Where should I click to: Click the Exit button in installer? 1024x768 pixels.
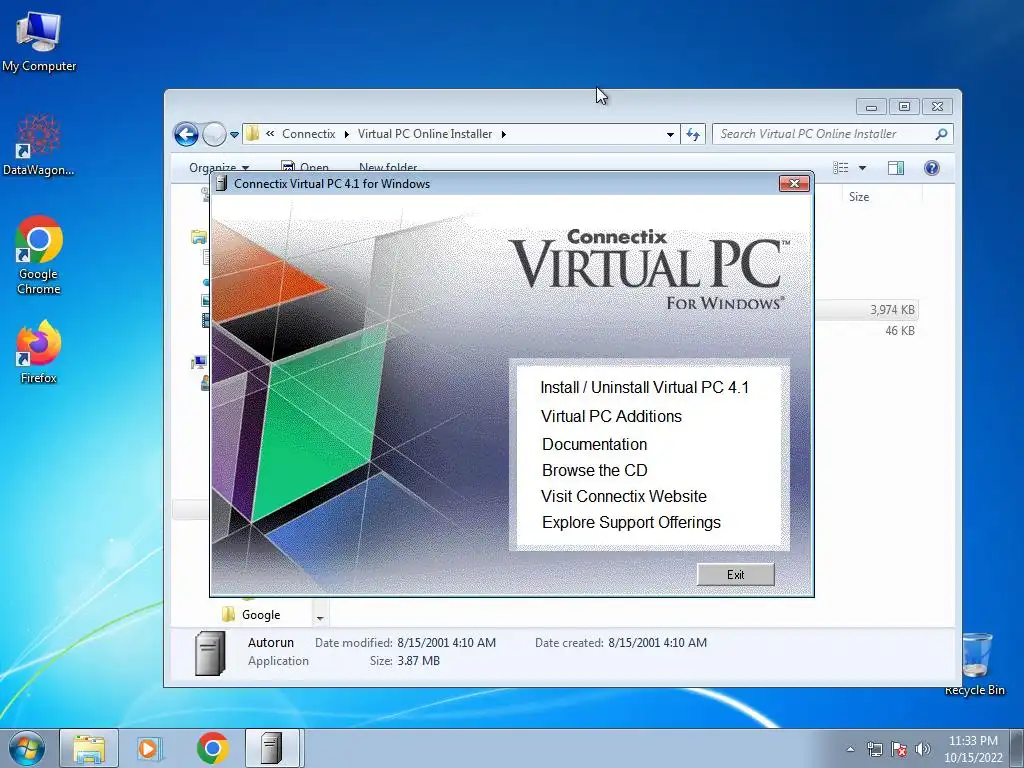pos(735,575)
